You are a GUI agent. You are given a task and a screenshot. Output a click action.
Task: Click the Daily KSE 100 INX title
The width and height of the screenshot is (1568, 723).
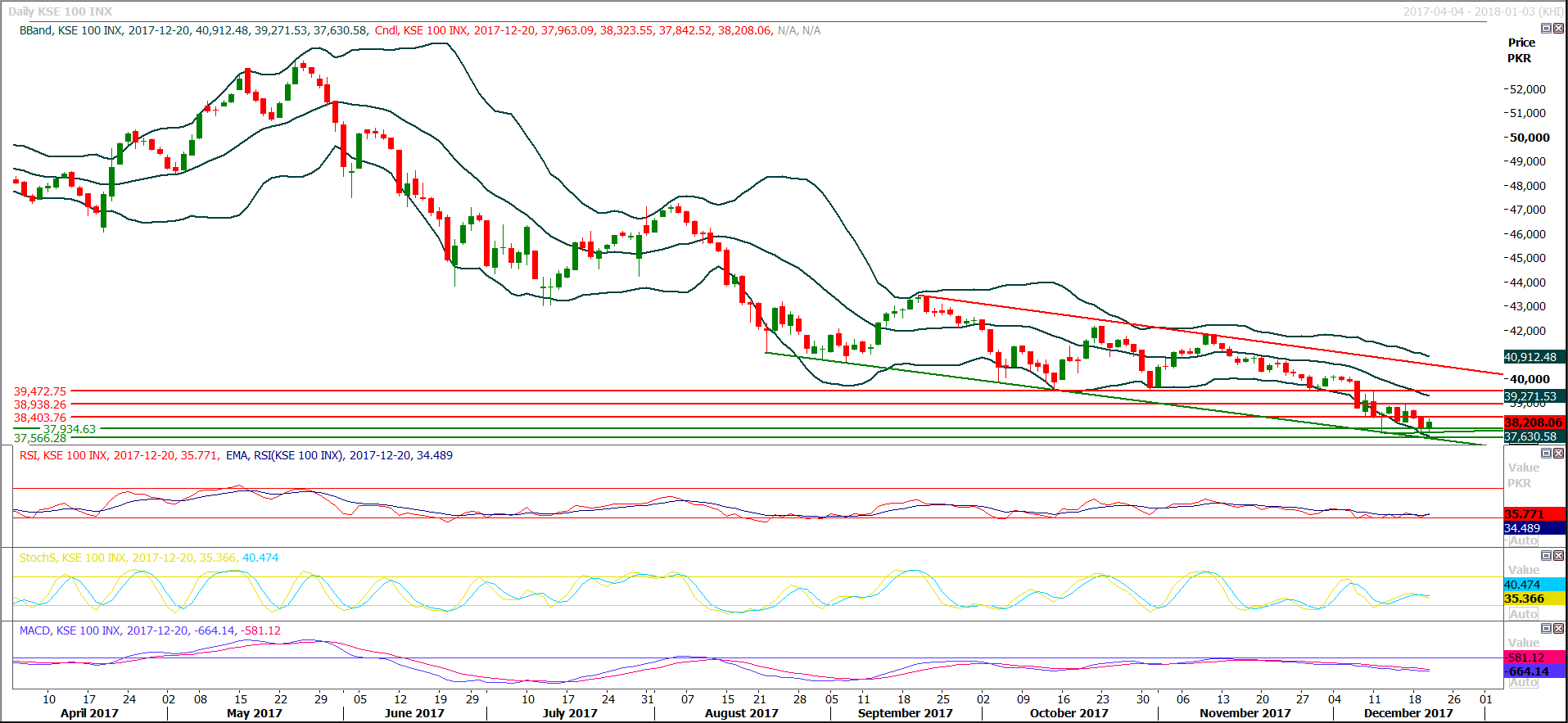[61, 11]
